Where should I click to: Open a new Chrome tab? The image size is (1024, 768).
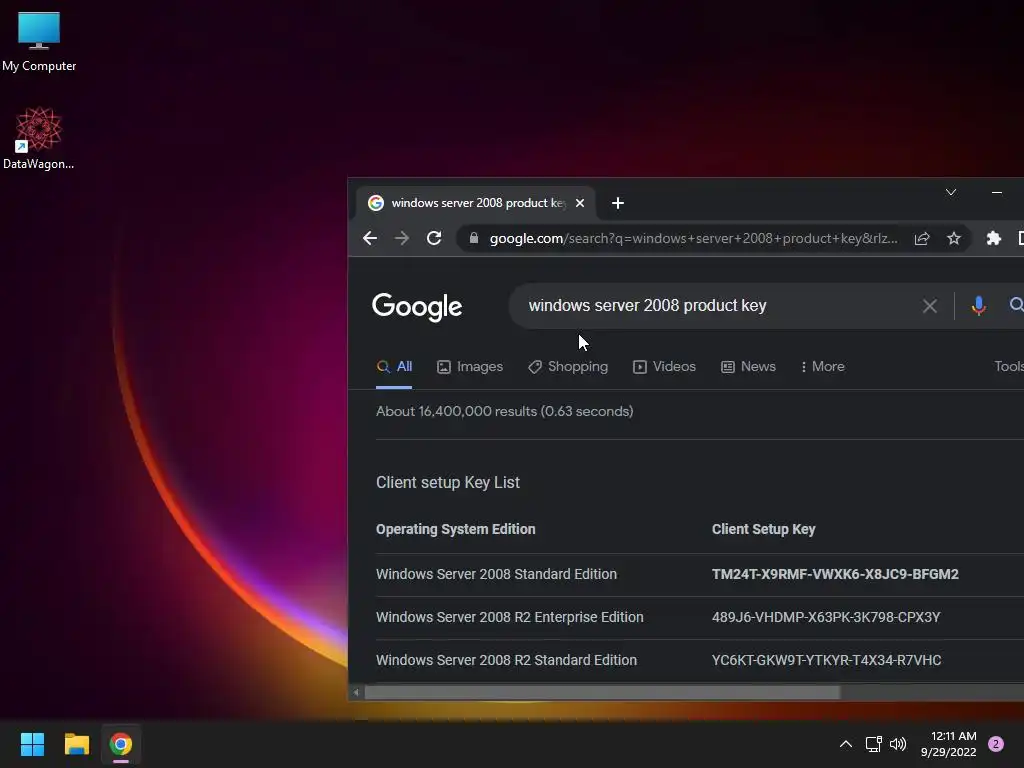(617, 203)
